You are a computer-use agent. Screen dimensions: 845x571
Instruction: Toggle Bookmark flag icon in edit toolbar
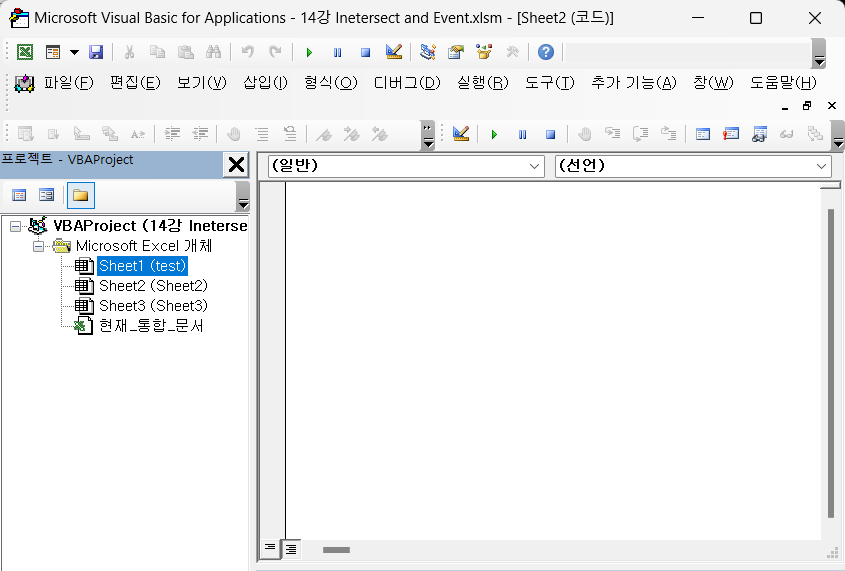click(x=323, y=134)
